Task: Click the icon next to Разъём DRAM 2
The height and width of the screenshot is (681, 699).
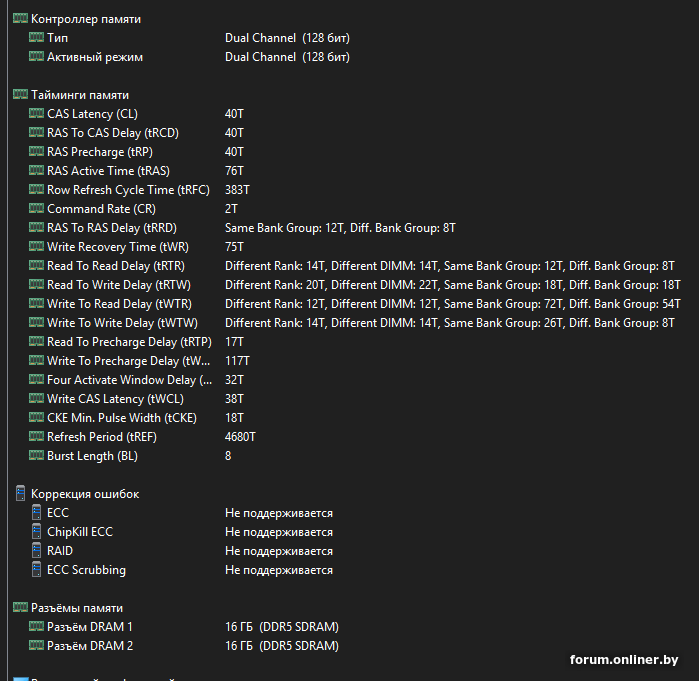Action: pos(37,645)
